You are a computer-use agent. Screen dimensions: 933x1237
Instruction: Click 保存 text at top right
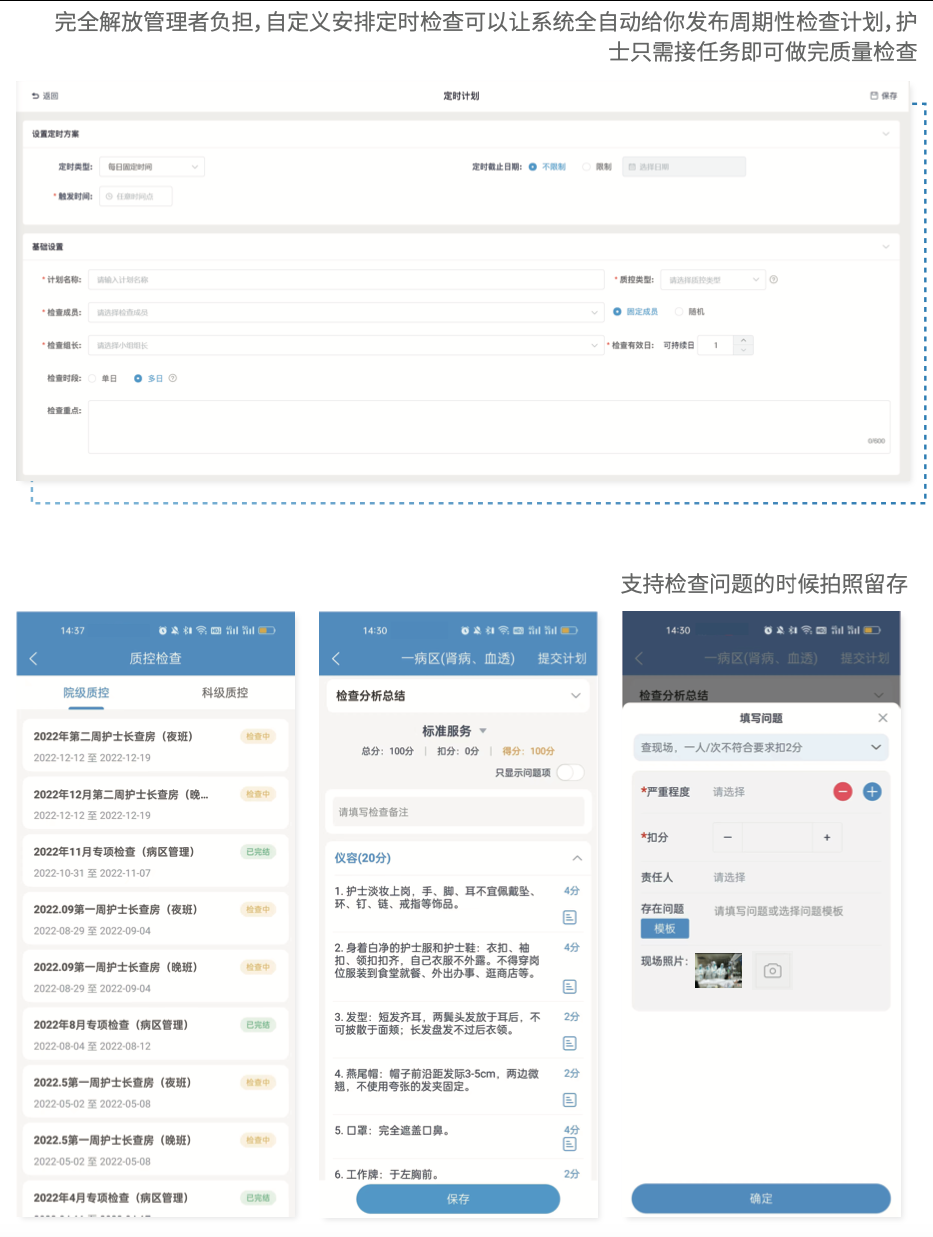[889, 96]
